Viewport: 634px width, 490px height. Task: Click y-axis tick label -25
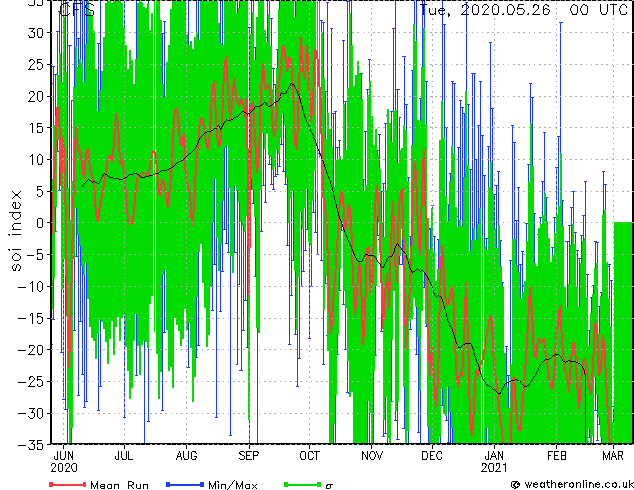tap(31, 382)
